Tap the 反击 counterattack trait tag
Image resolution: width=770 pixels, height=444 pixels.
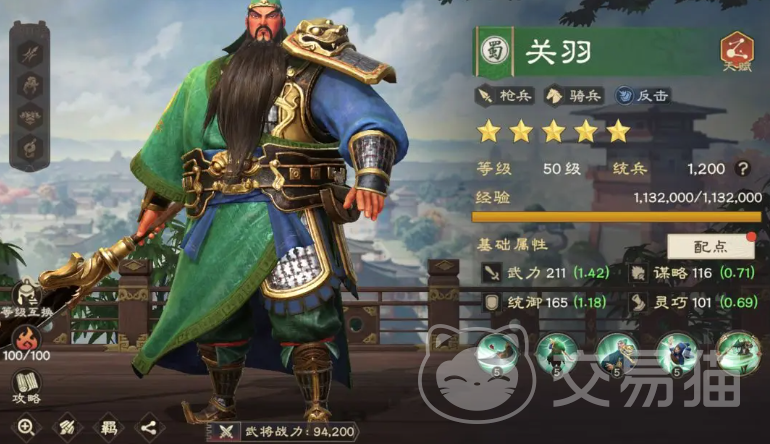click(x=643, y=95)
